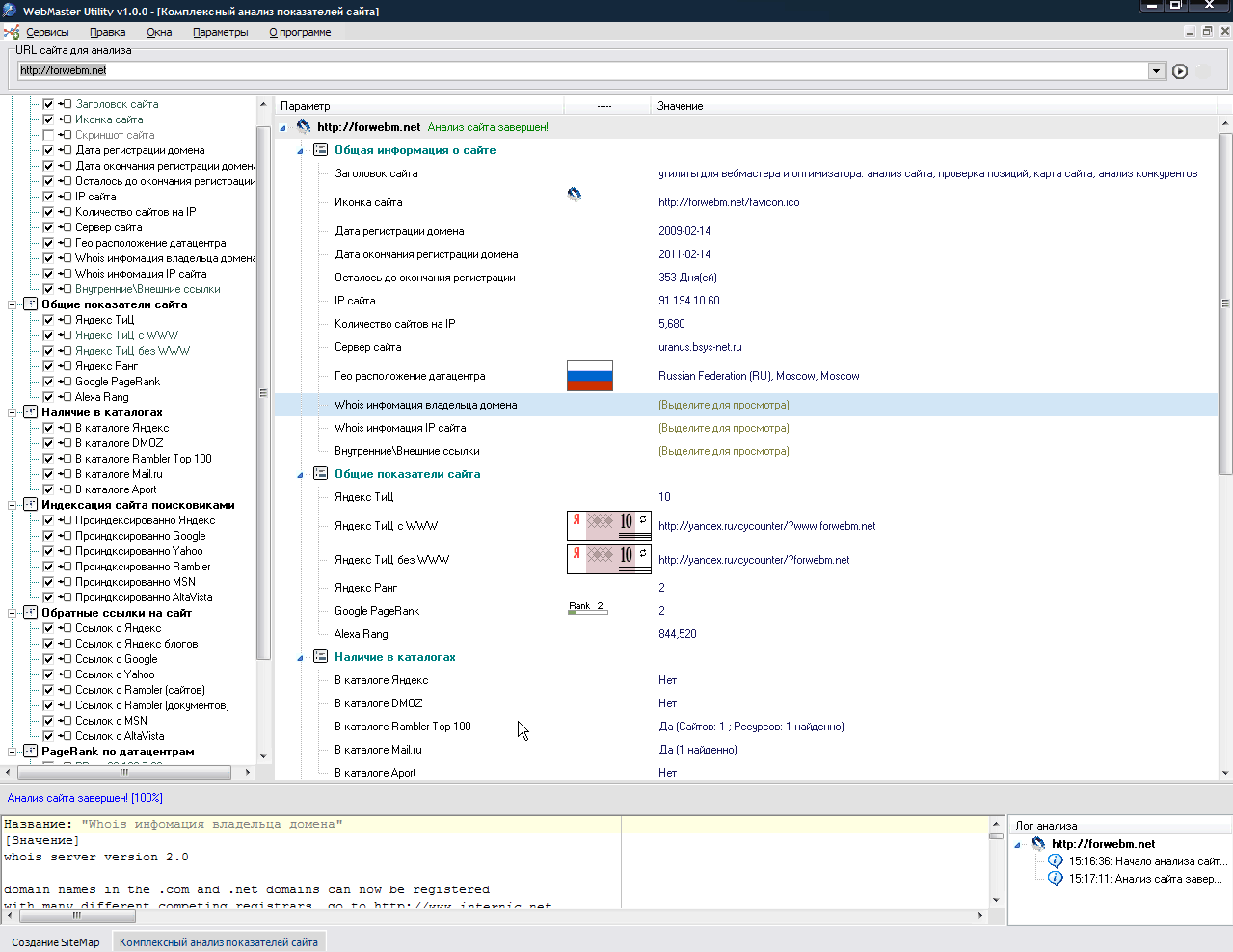Click the Google PageRank bar icon
The width and height of the screenshot is (1233, 952).
coord(587,609)
